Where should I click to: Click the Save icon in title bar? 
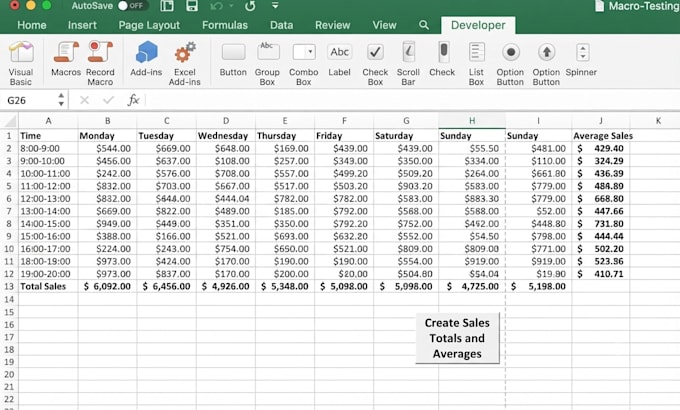[192, 6]
